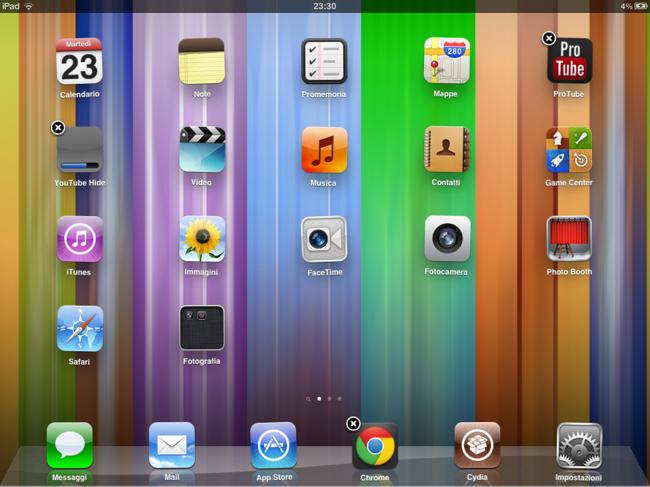This screenshot has height=487, width=650.
Task: Open the Fotocamera app
Action: (x=447, y=239)
